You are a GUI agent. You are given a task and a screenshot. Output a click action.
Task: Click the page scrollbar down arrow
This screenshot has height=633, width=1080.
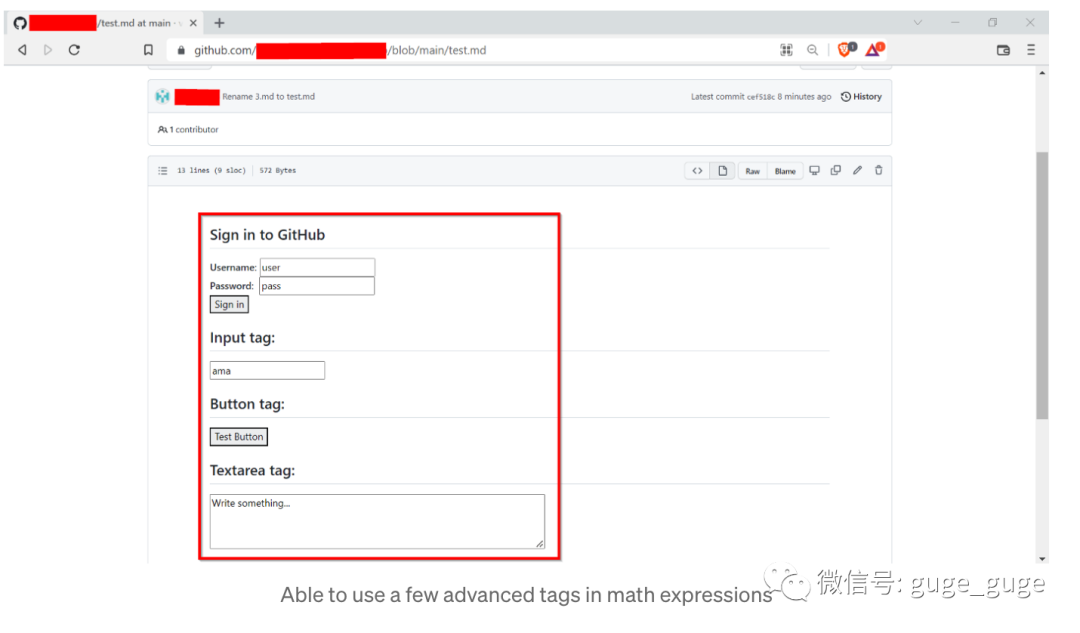tap(1042, 559)
